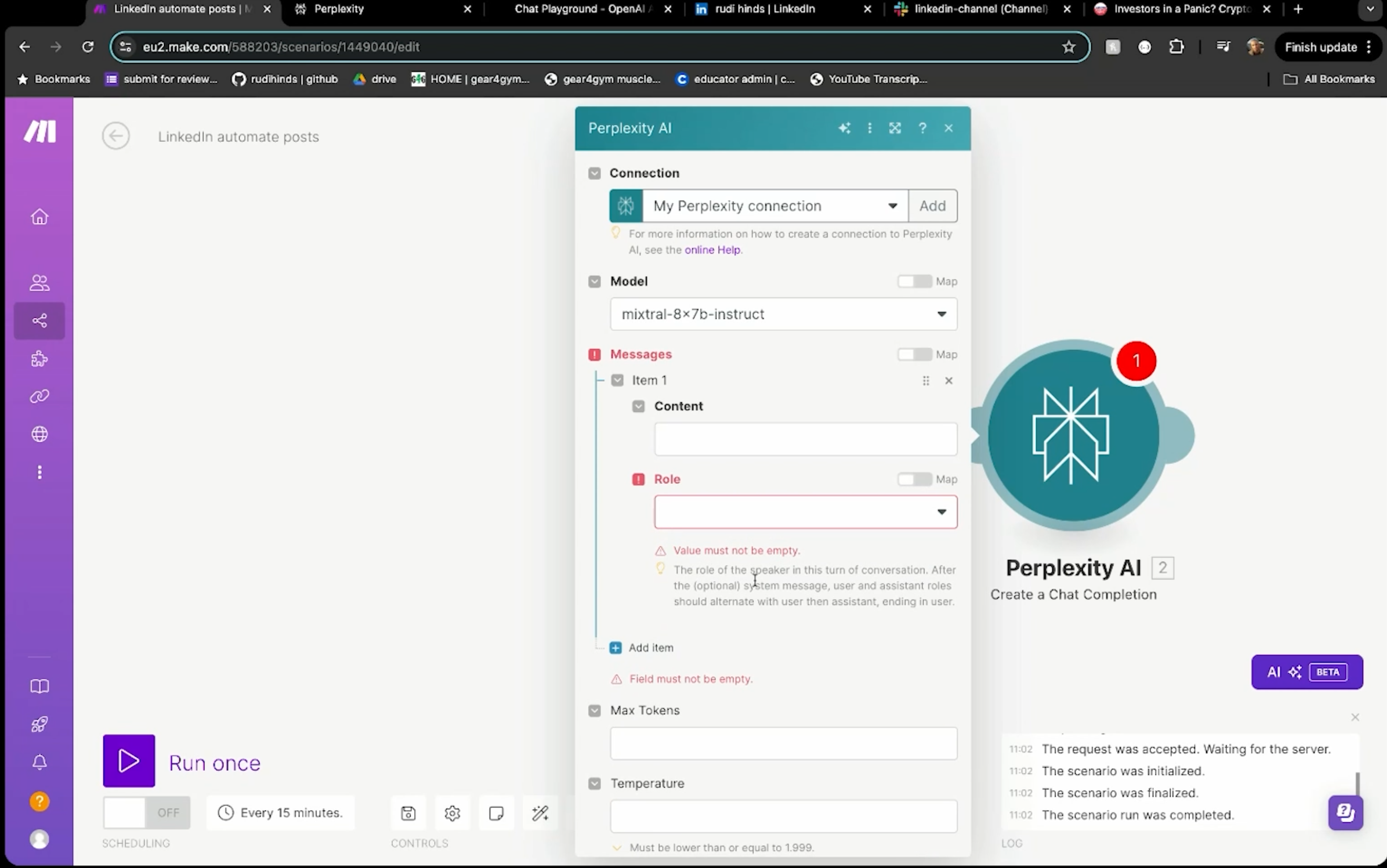Click the Scenarios share icon in sidebar
This screenshot has height=868, width=1387.
click(39, 321)
